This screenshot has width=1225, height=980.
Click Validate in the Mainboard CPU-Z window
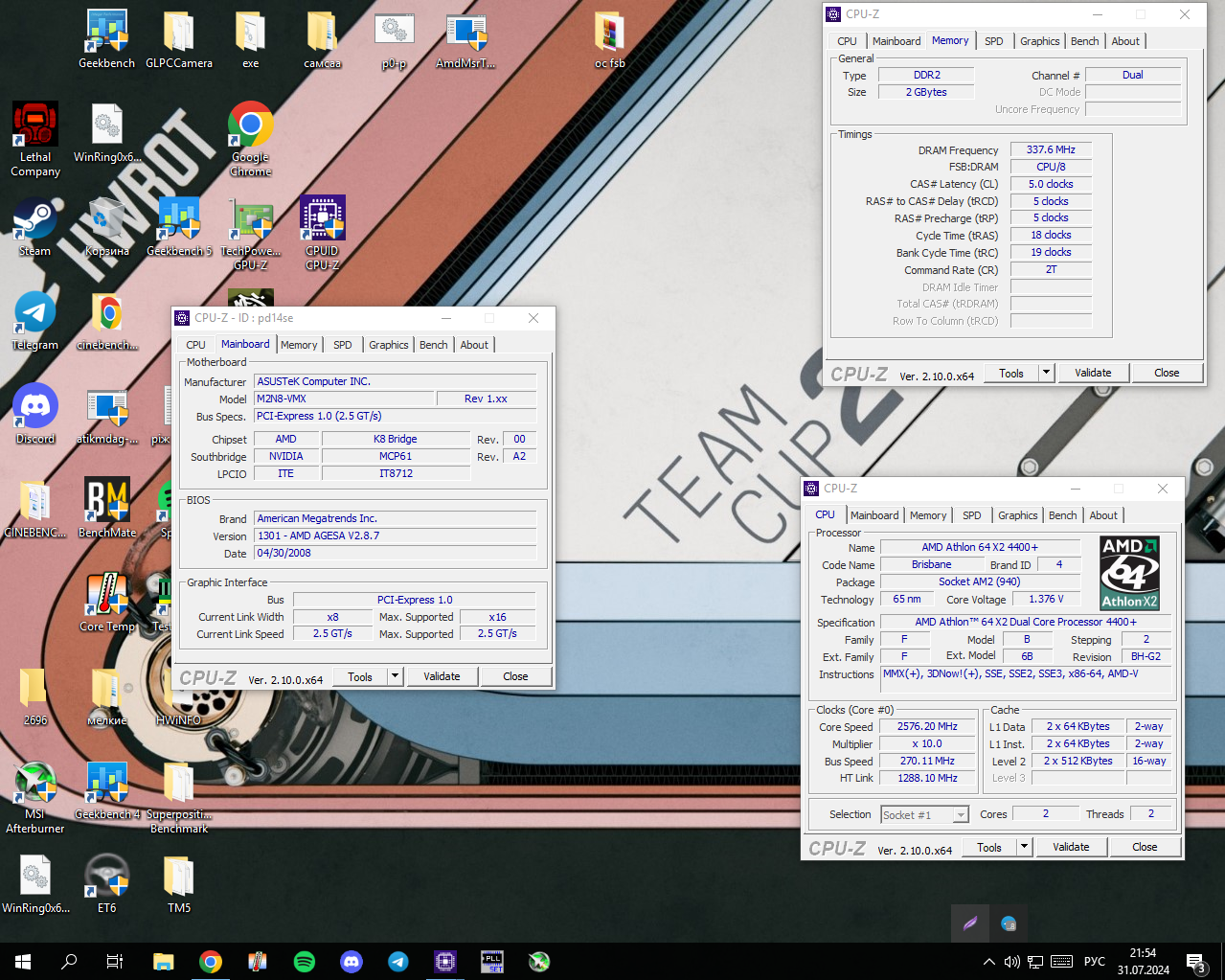tap(442, 676)
